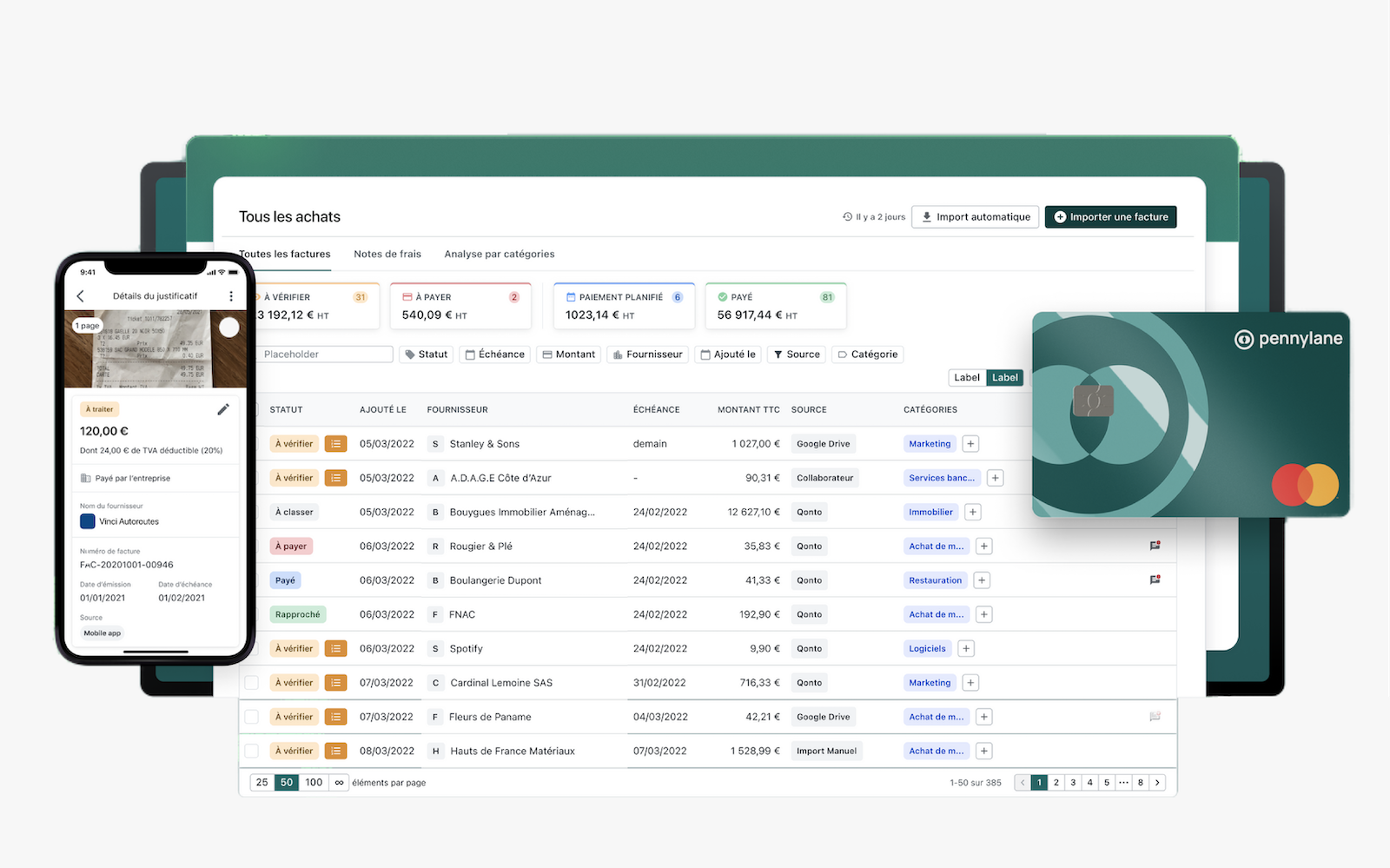1390x868 pixels.
Task: Click the plus icon next to the Marketing category tag
Action: click(970, 443)
